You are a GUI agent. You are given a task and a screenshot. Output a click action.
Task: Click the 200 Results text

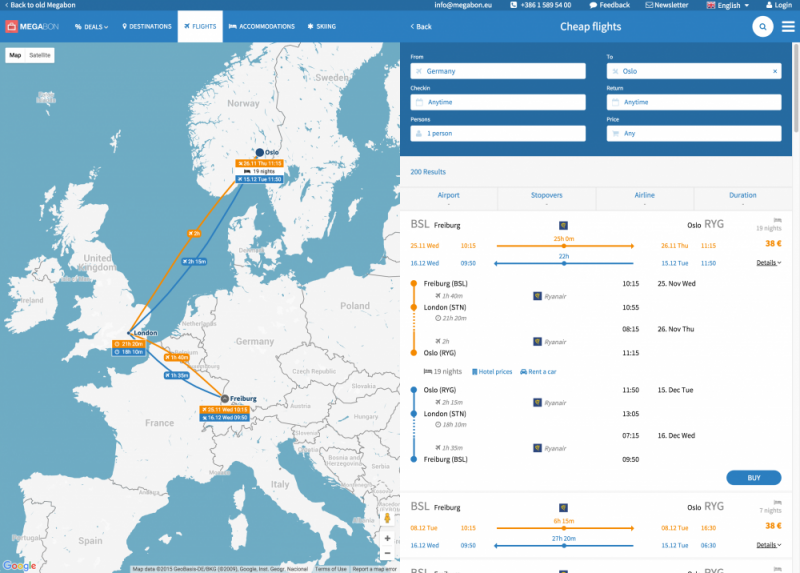(x=428, y=172)
